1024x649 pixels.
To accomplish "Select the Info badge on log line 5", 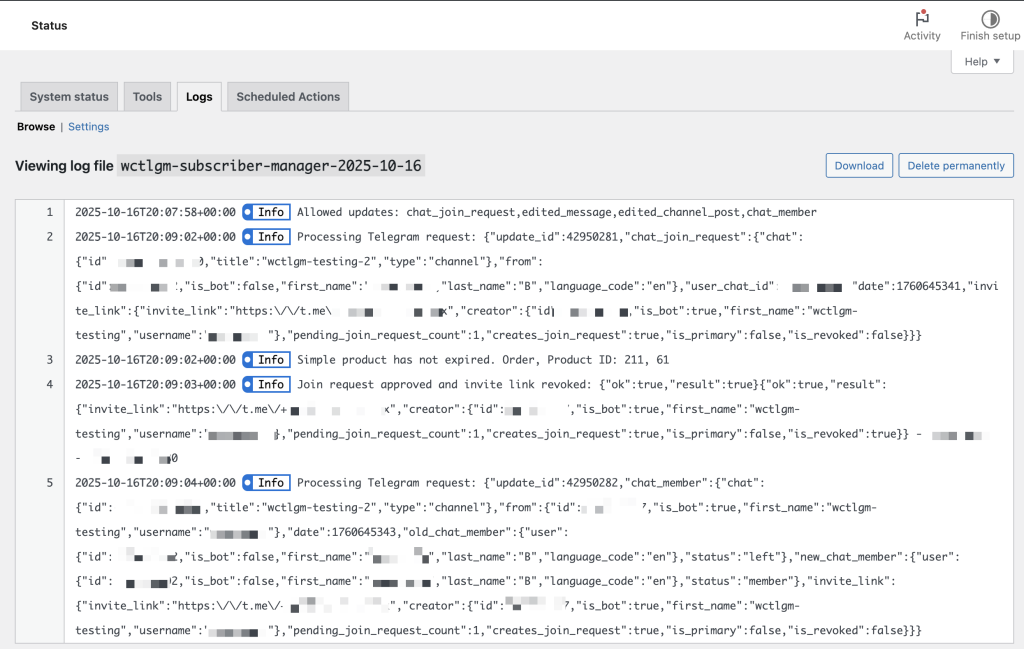I will point(266,483).
